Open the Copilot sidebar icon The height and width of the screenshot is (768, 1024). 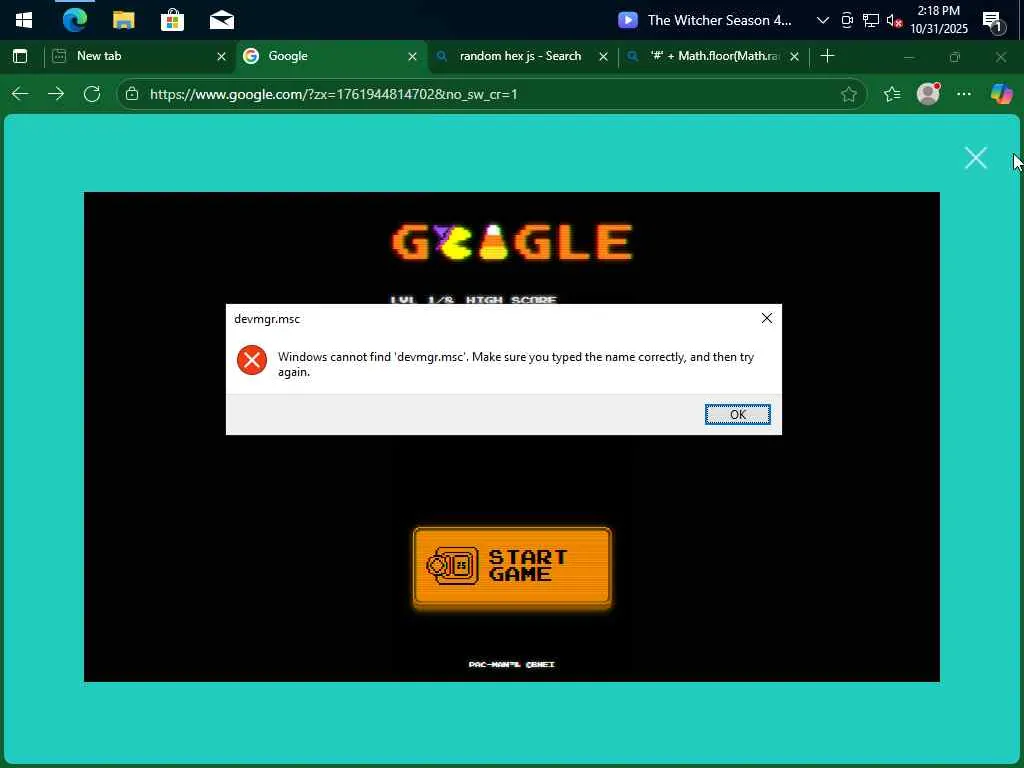click(1001, 94)
